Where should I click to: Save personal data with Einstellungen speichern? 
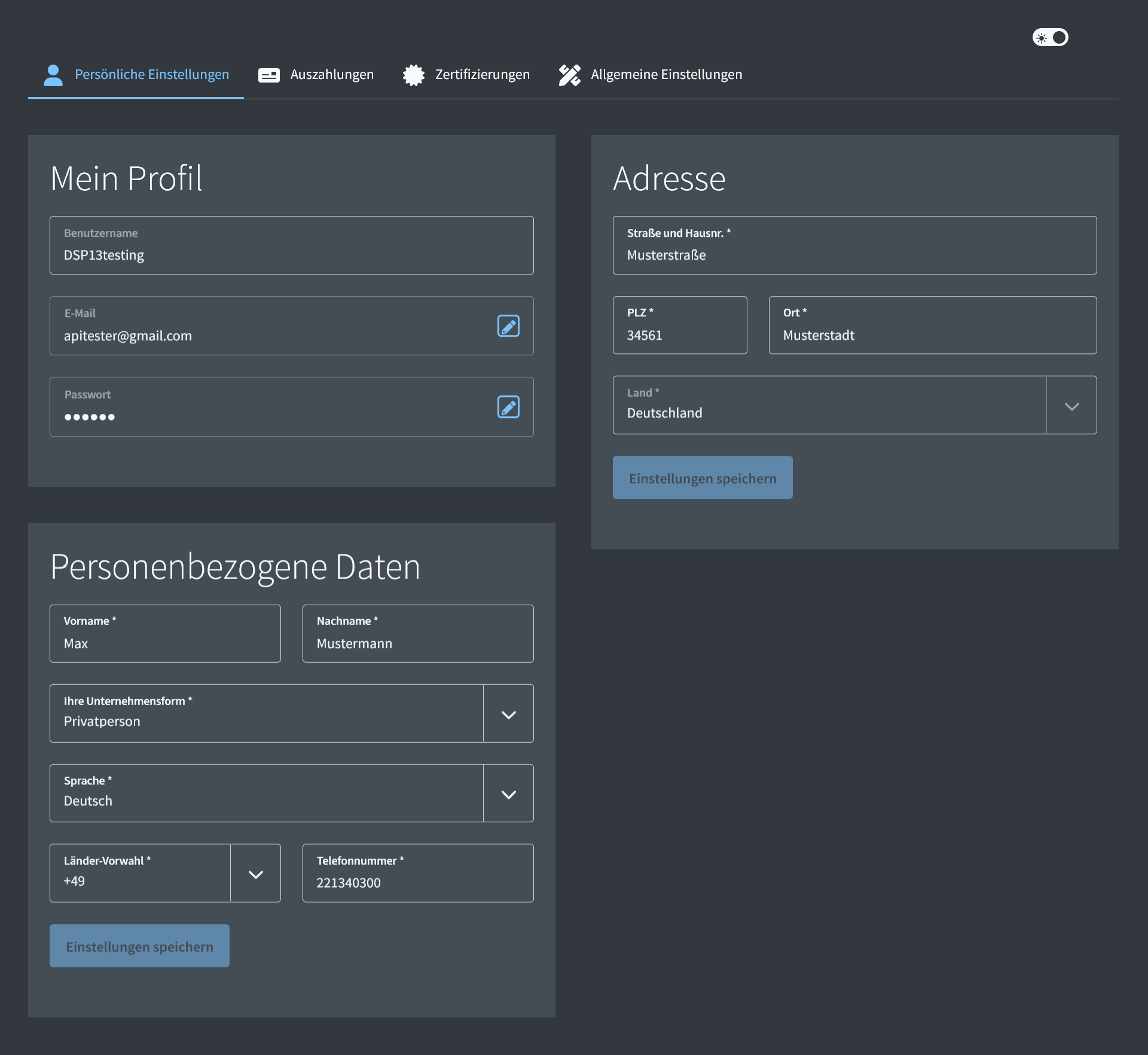click(139, 946)
